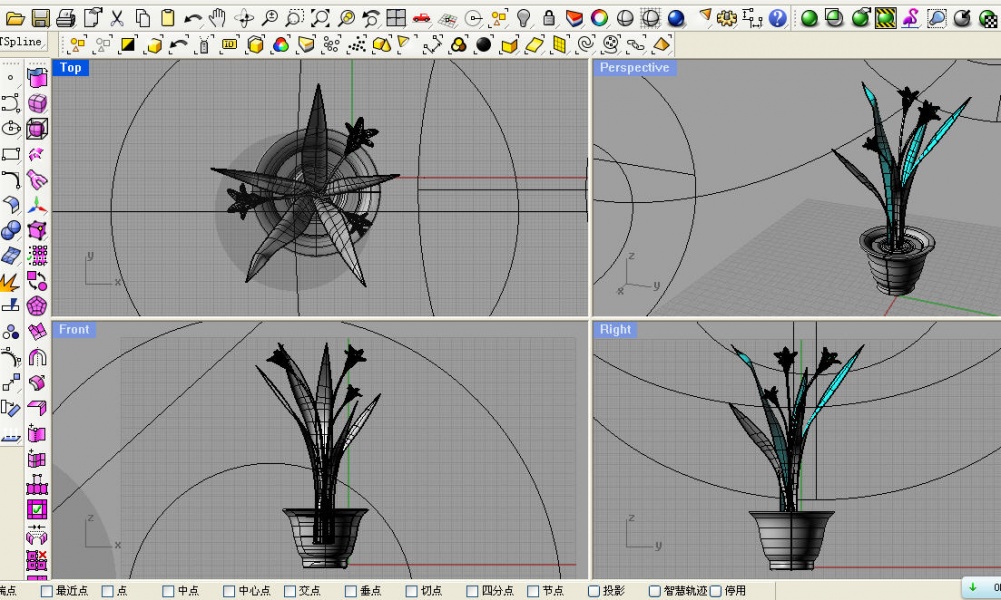Choose the Zoom Window tool

294,18
